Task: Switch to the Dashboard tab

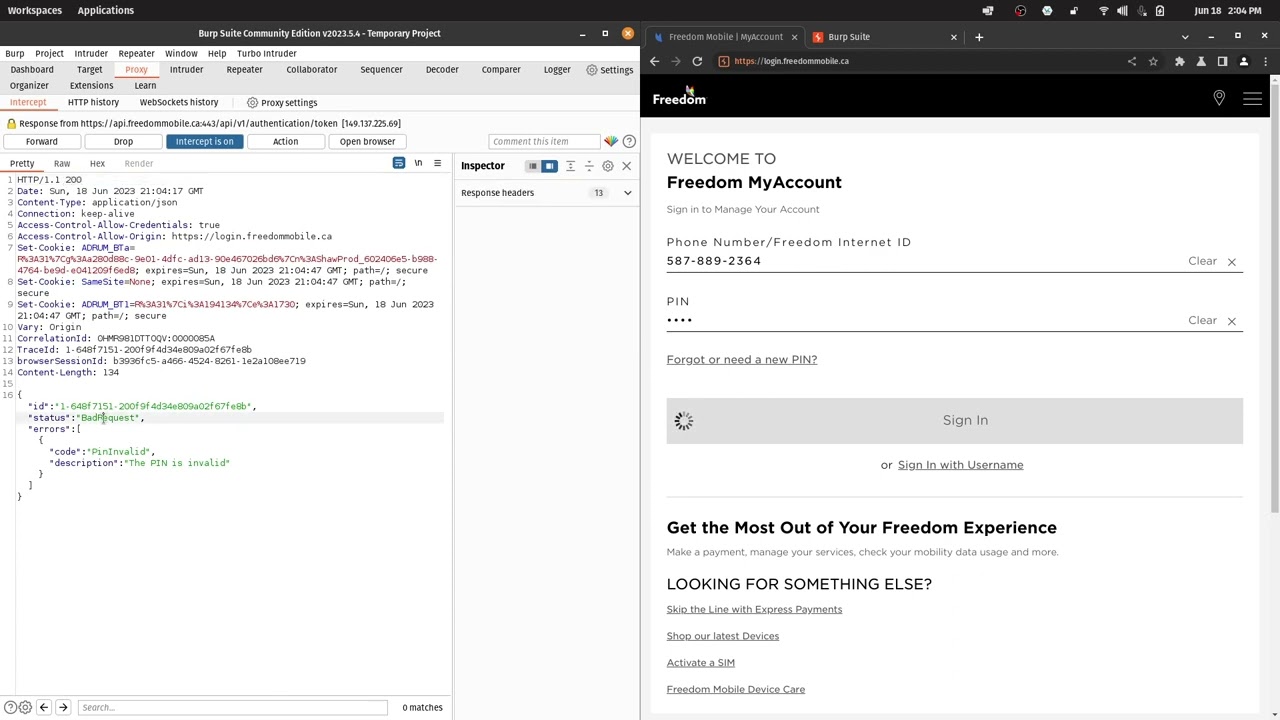Action: click(x=32, y=69)
